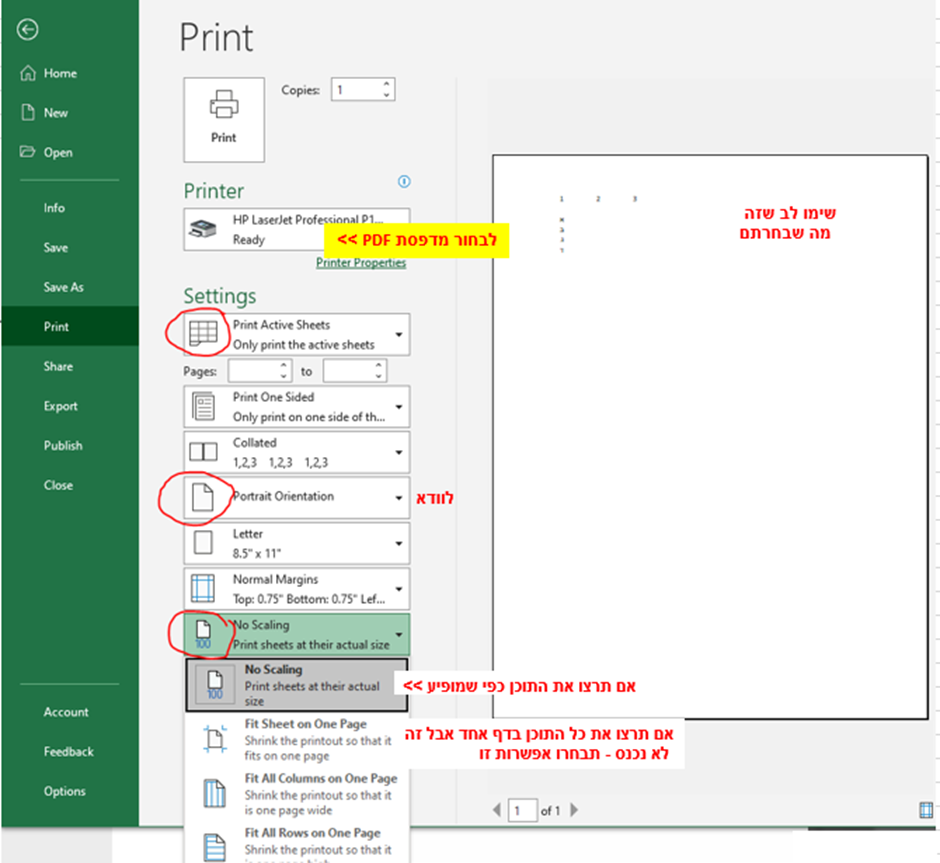Click the large Print button

point(224,119)
